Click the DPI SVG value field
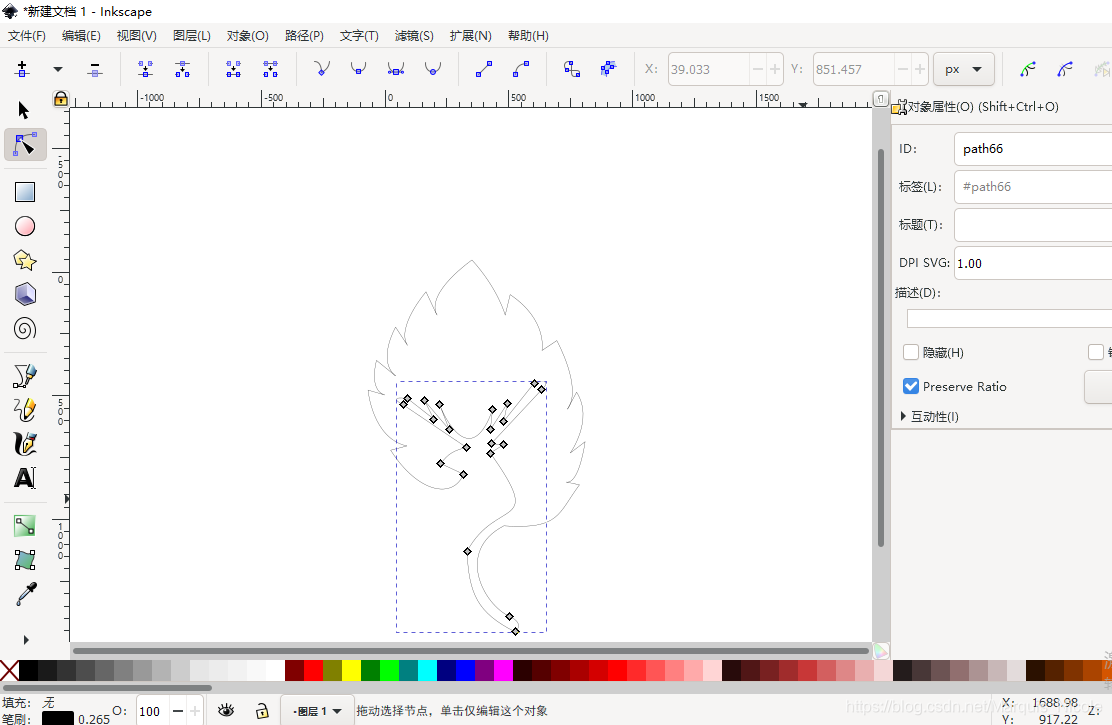 click(1033, 263)
